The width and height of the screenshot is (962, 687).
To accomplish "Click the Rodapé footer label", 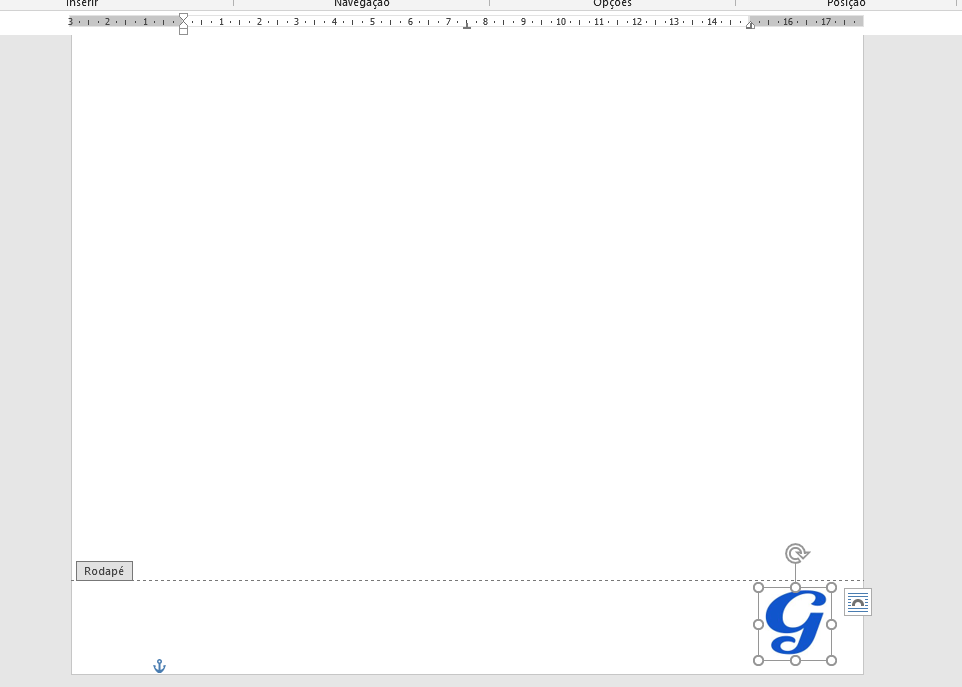I will tap(104, 571).
